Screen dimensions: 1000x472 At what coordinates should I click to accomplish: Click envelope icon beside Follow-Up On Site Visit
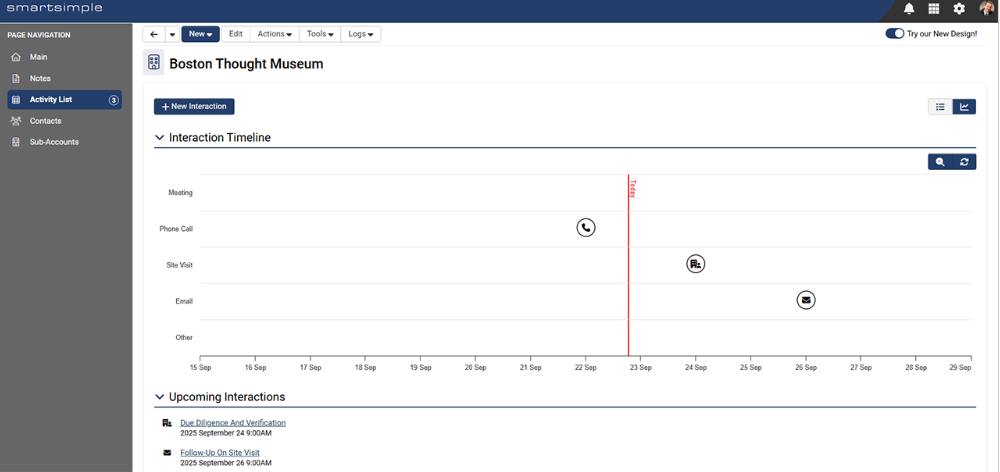coord(167,453)
